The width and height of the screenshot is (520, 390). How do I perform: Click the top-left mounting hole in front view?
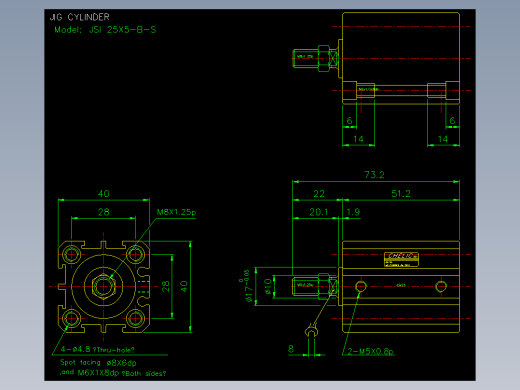pyautogui.click(x=71, y=255)
